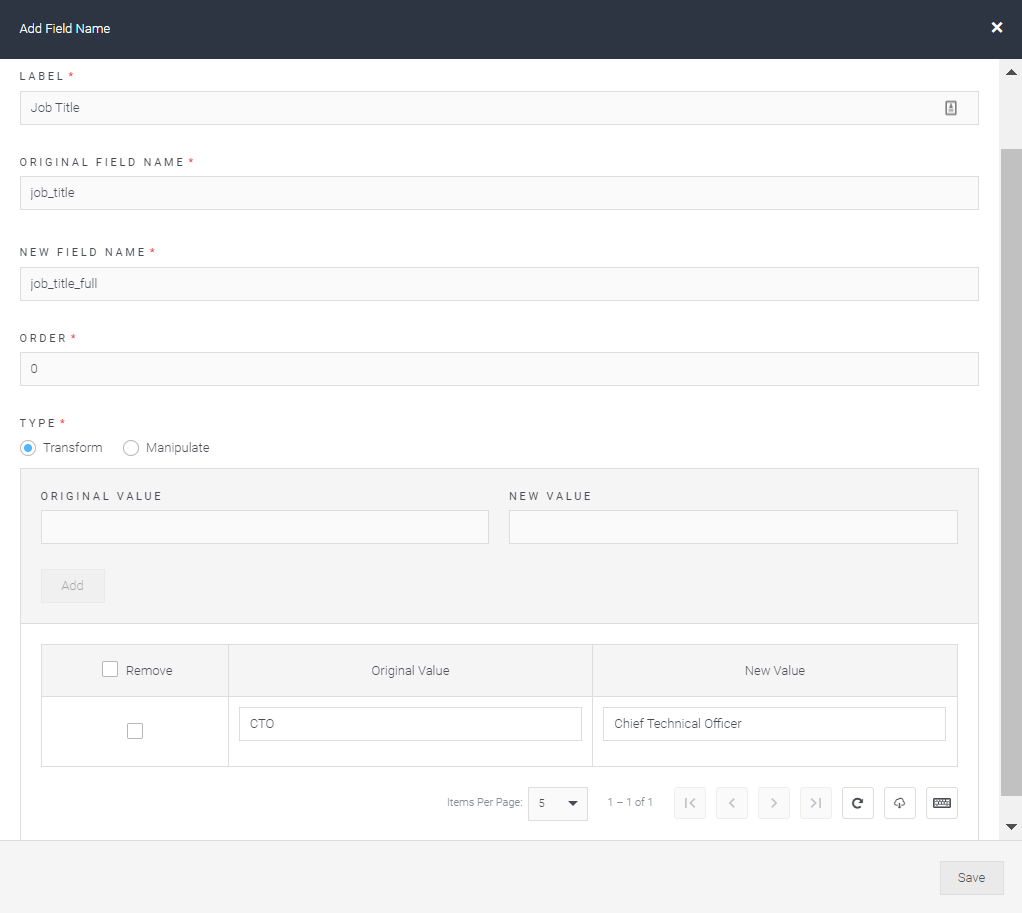Open the Items Per Page dropdown

click(557, 803)
